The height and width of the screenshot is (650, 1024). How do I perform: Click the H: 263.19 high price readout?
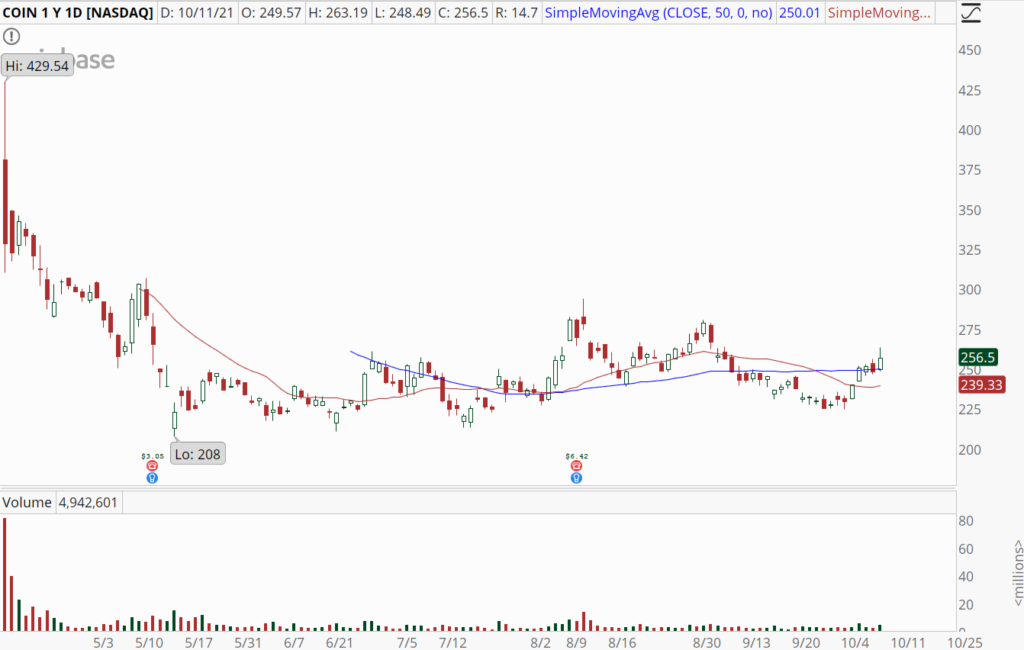pos(338,13)
